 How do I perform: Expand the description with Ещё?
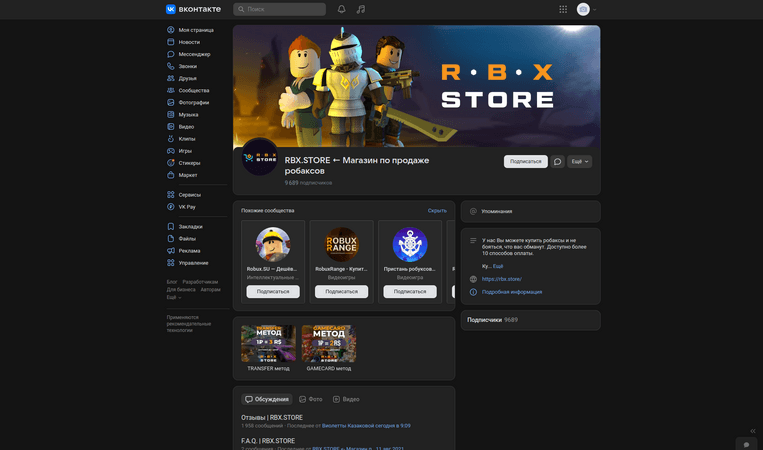498,266
